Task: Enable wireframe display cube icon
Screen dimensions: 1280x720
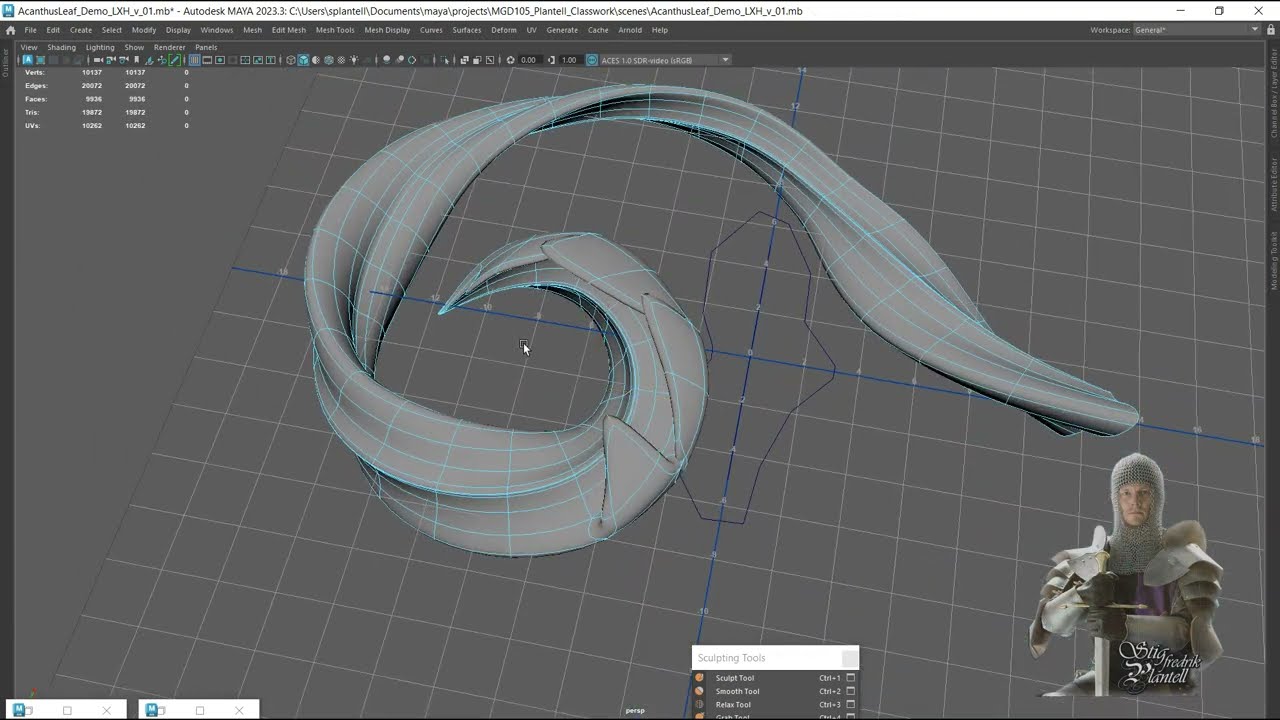Action: tap(291, 60)
